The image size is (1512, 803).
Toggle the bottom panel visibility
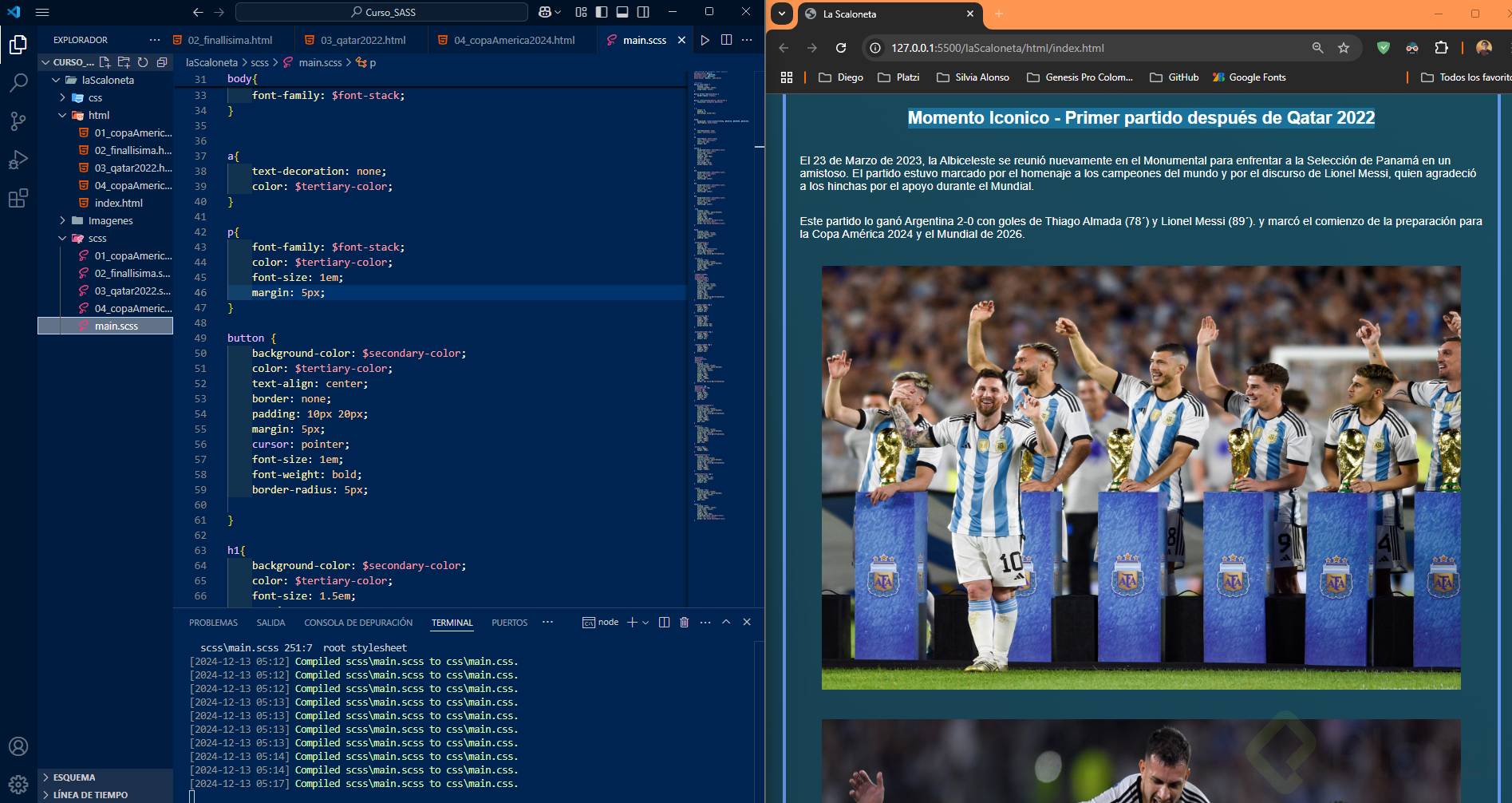pos(622,12)
